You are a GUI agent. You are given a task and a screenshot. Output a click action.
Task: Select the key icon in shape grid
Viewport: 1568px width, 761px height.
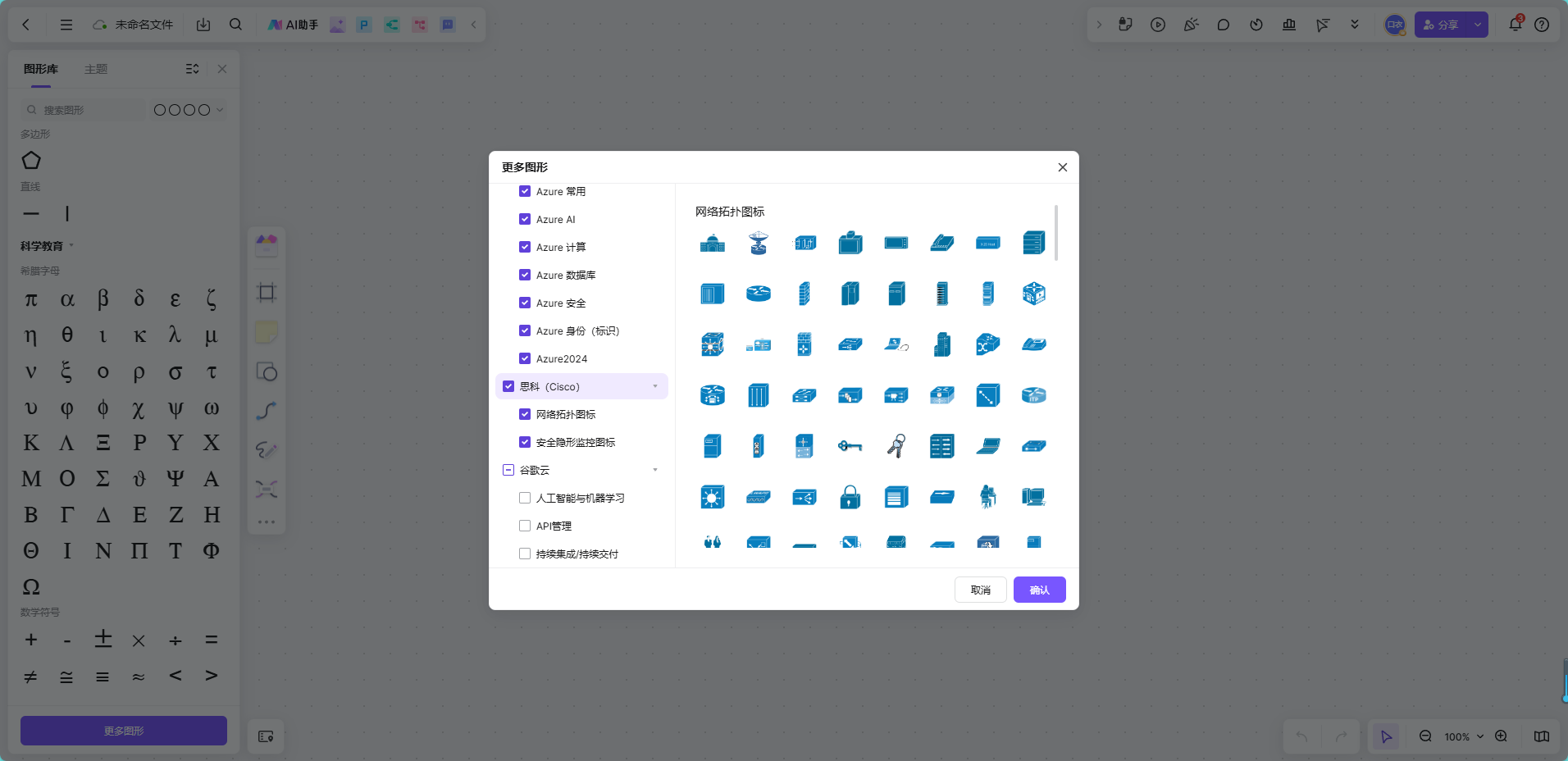(850, 446)
